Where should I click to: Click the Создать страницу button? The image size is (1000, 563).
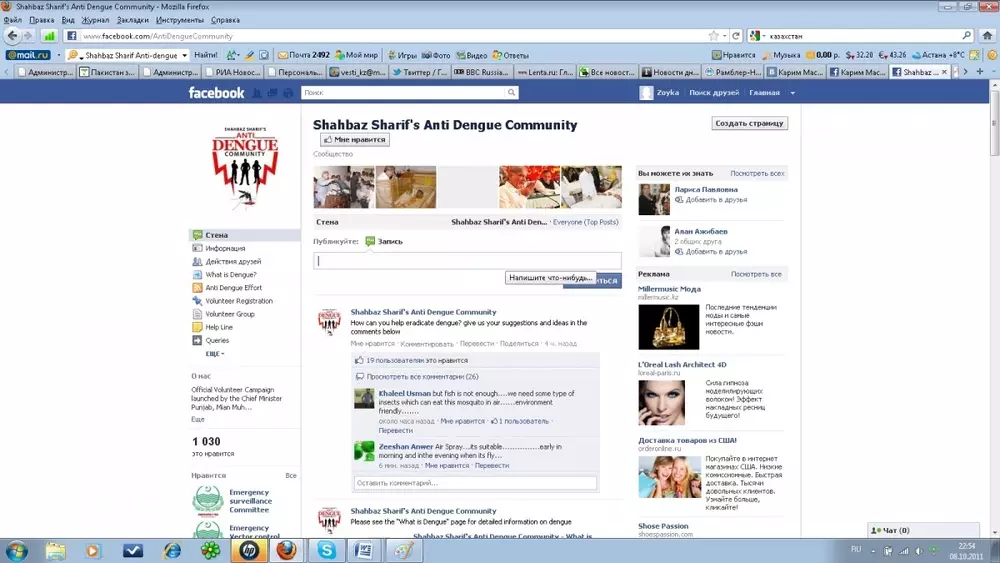tap(750, 123)
